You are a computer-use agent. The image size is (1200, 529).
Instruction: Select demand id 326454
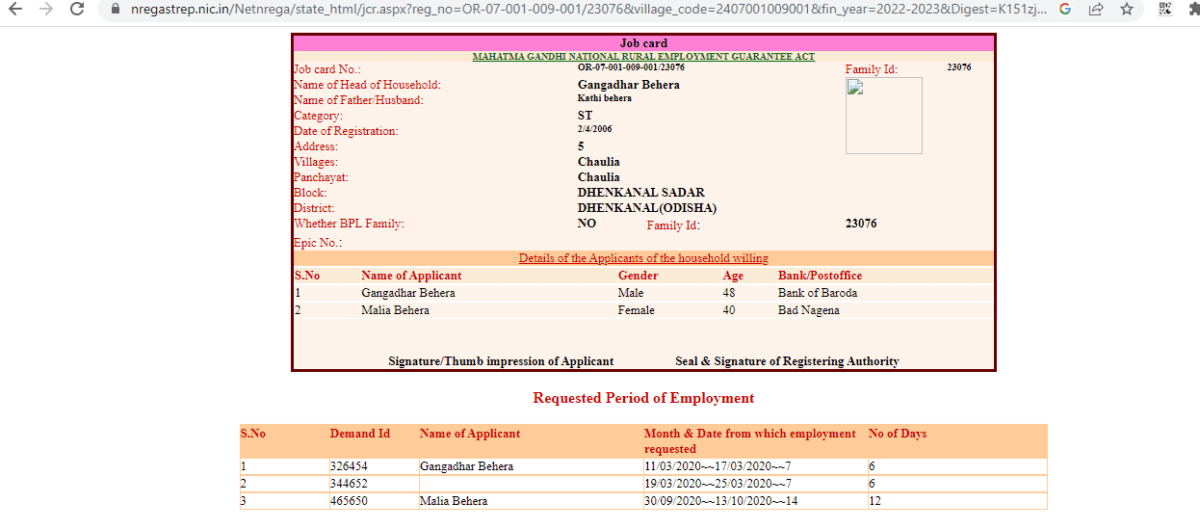click(349, 467)
